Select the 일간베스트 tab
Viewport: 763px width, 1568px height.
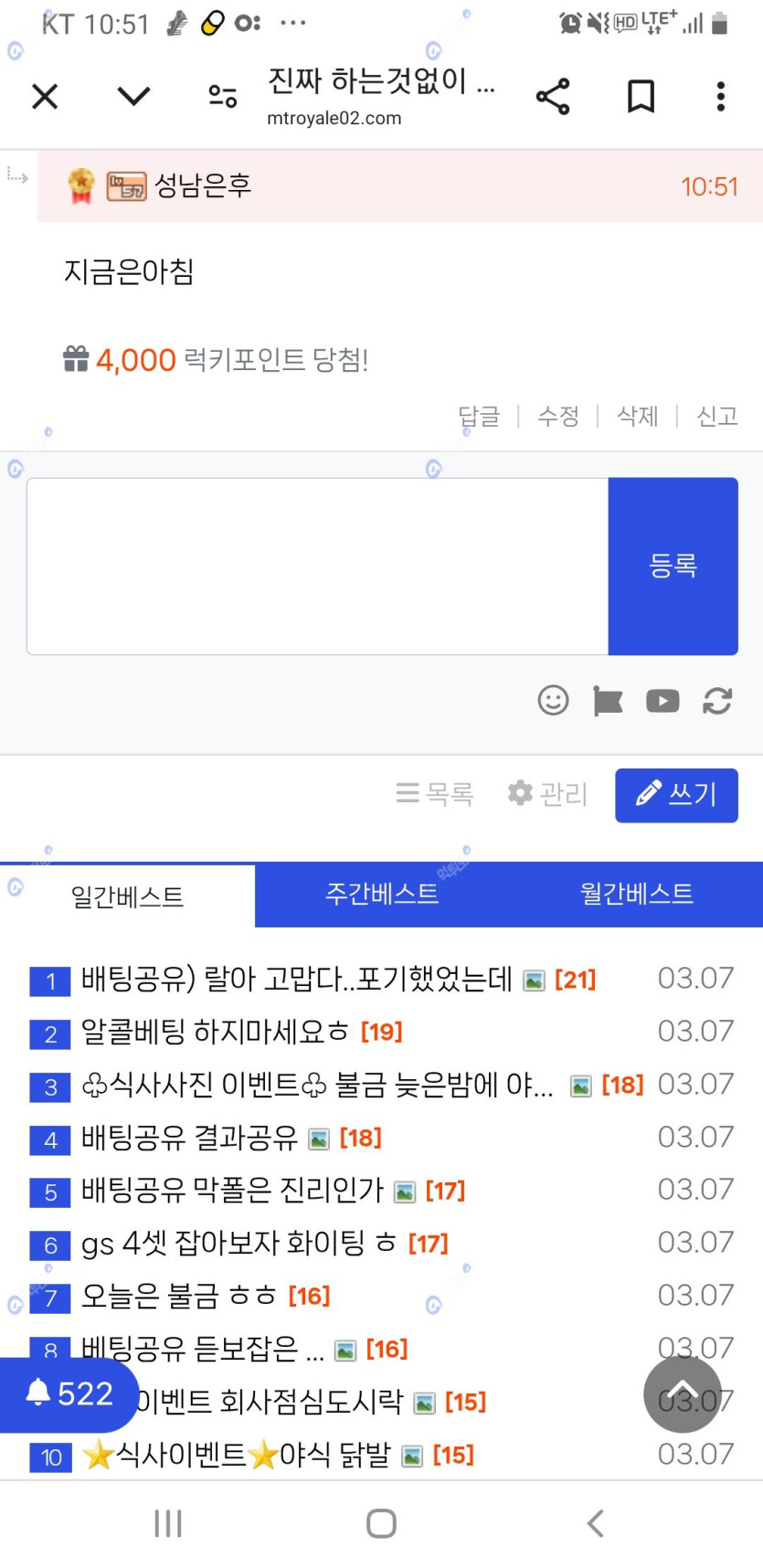coord(128,896)
